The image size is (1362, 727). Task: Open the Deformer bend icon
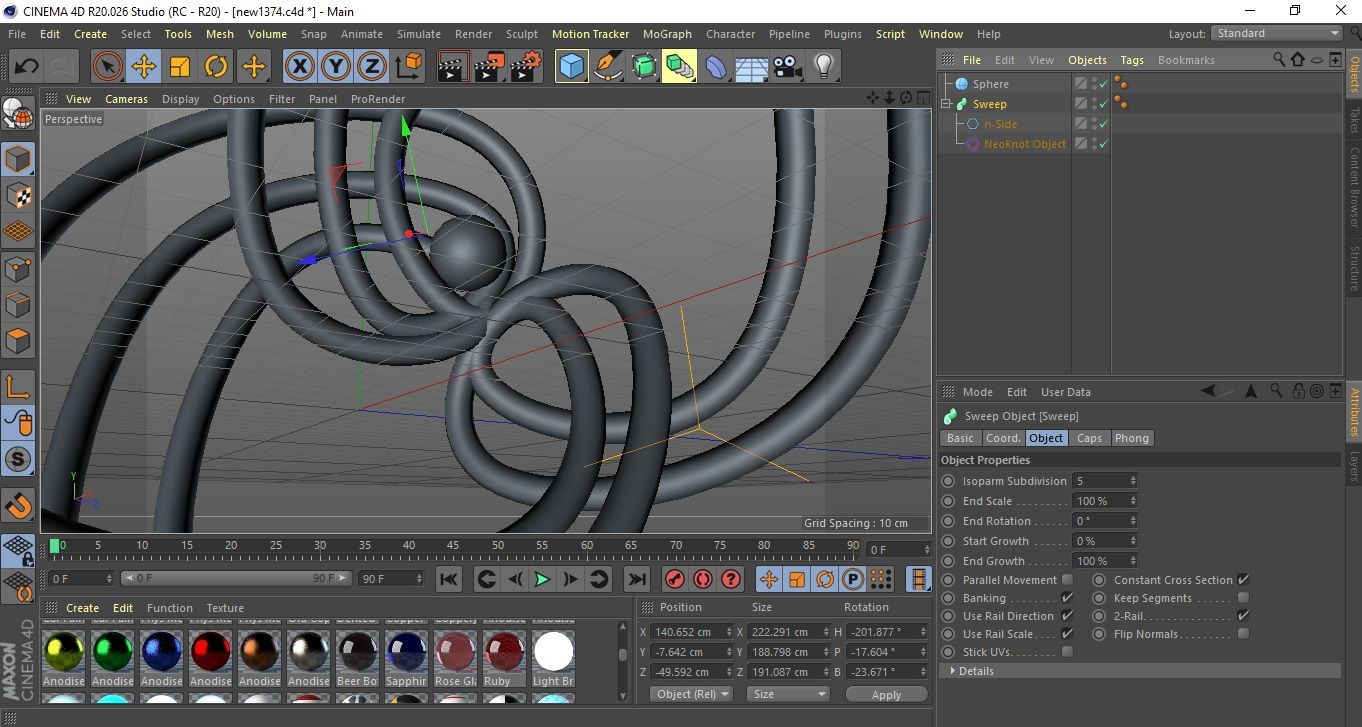(716, 67)
